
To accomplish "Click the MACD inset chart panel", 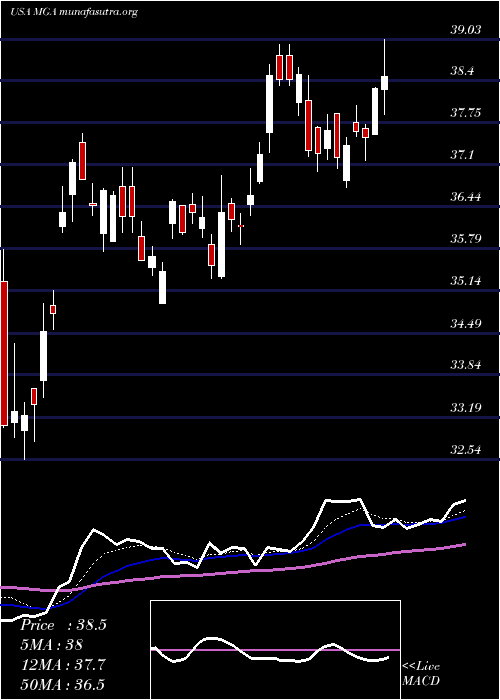I will pos(275,650).
